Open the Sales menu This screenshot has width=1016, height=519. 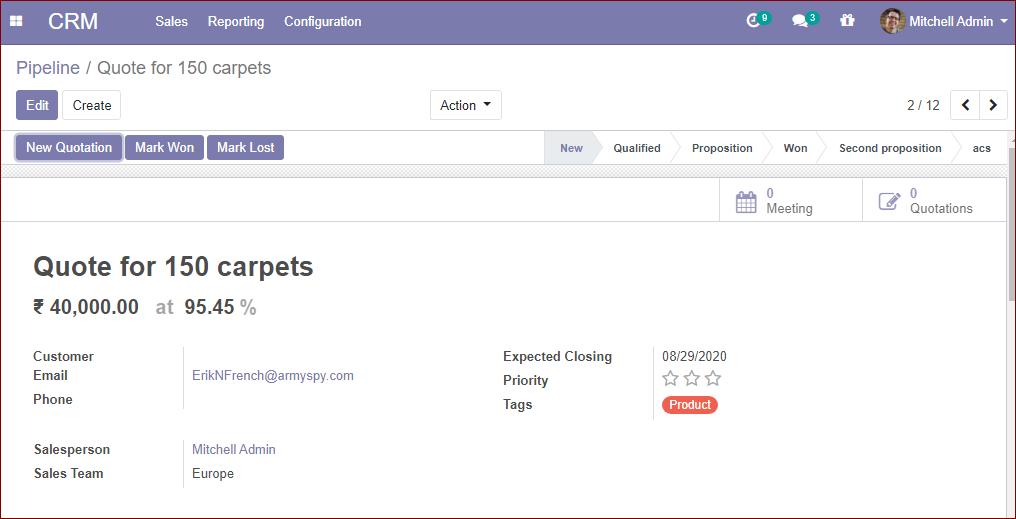pos(172,21)
